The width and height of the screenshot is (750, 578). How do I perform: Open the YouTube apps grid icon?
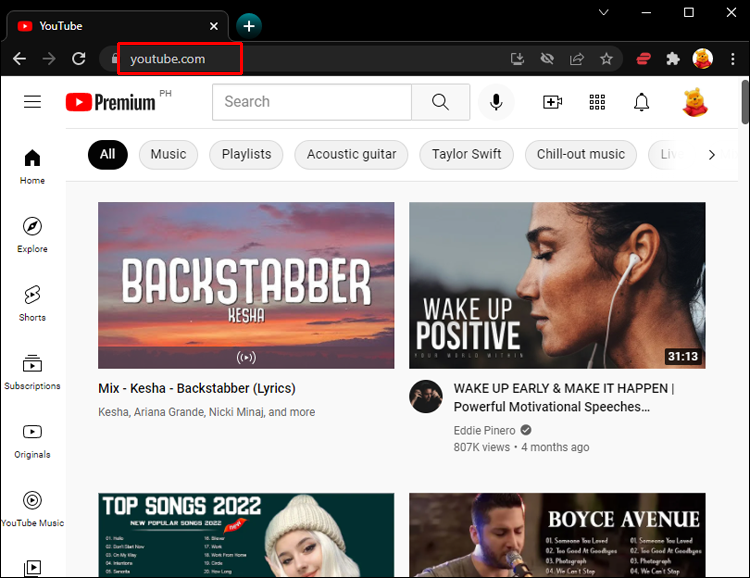tap(598, 102)
